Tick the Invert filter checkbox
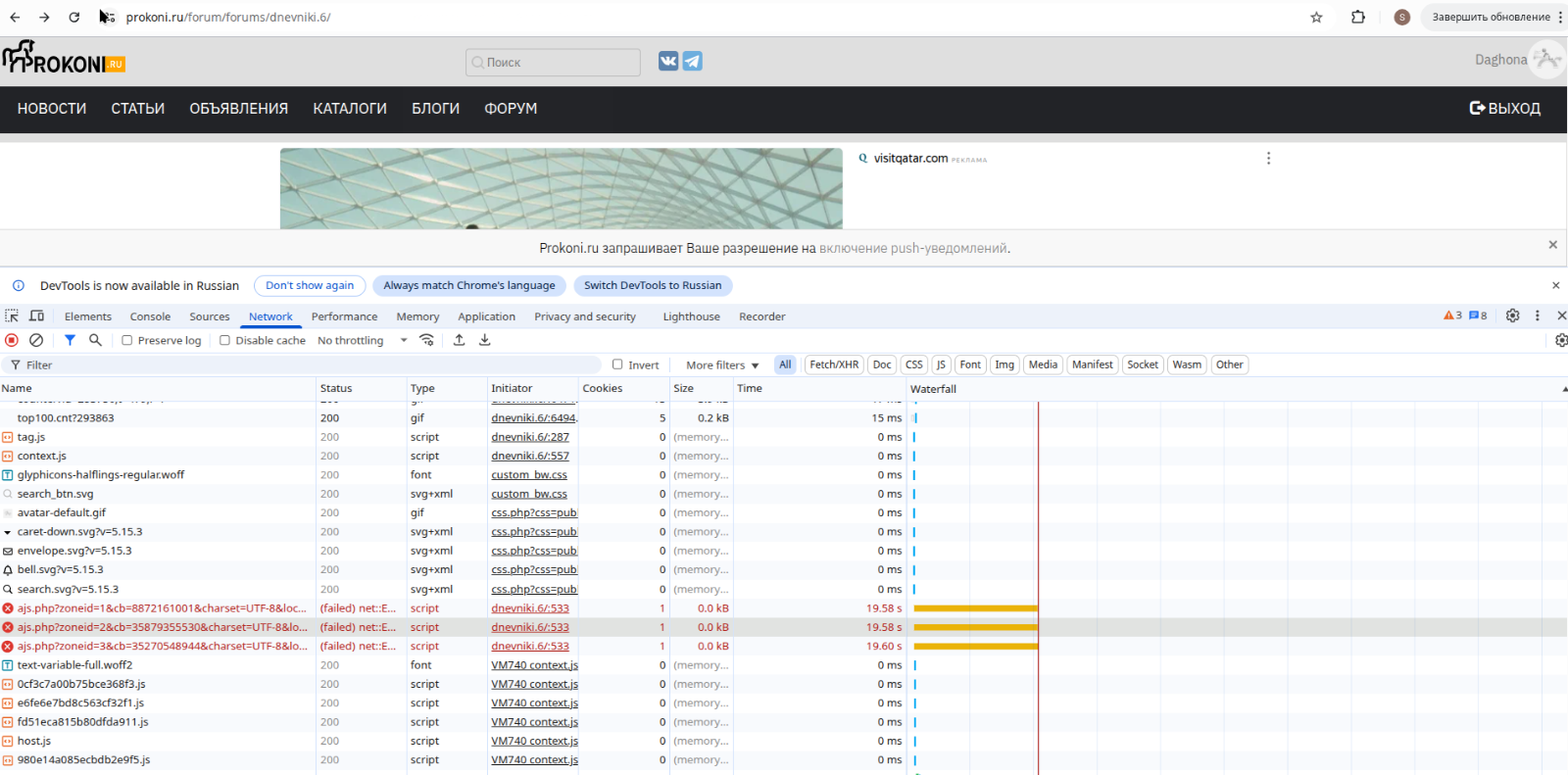The height and width of the screenshot is (775, 1568). (x=617, y=364)
